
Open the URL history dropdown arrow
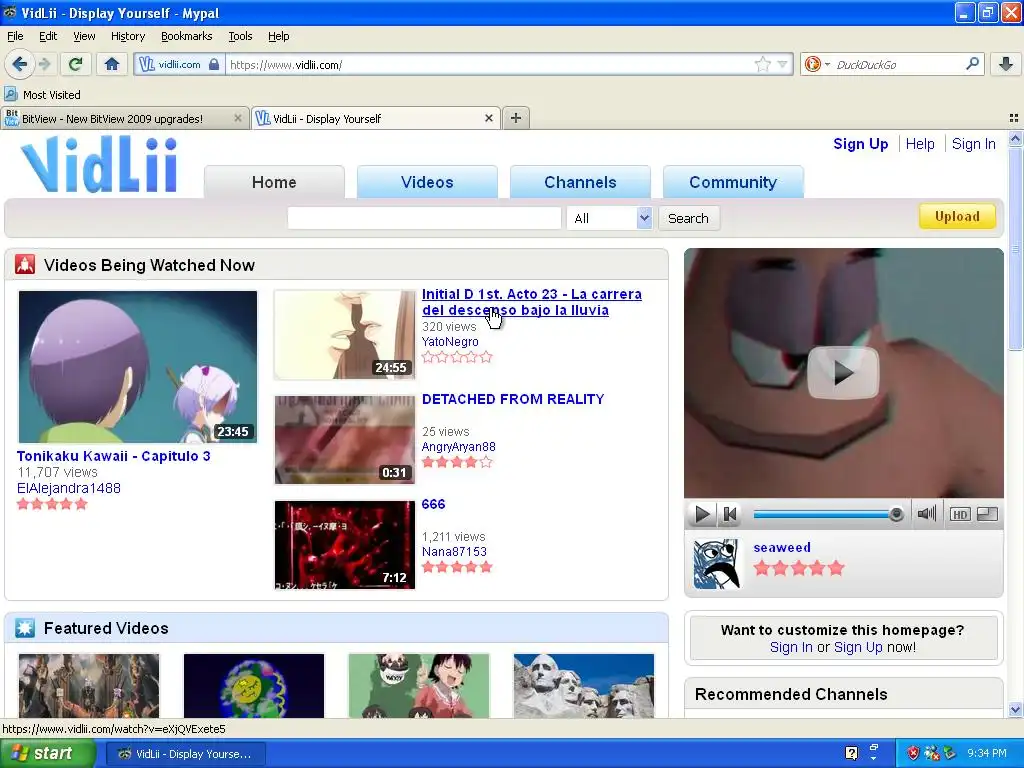(782, 64)
